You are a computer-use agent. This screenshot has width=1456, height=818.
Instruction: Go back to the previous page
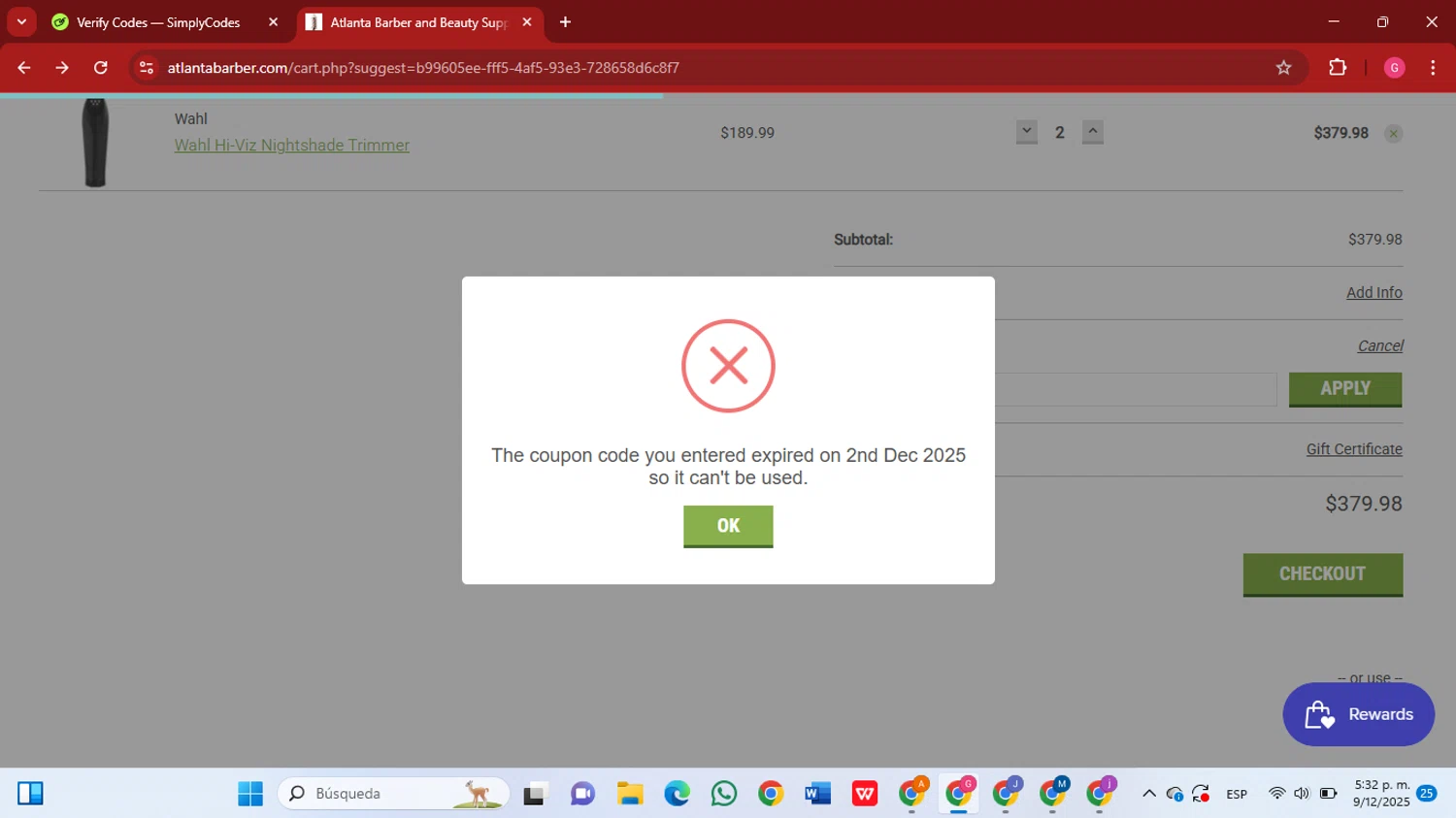pyautogui.click(x=24, y=68)
